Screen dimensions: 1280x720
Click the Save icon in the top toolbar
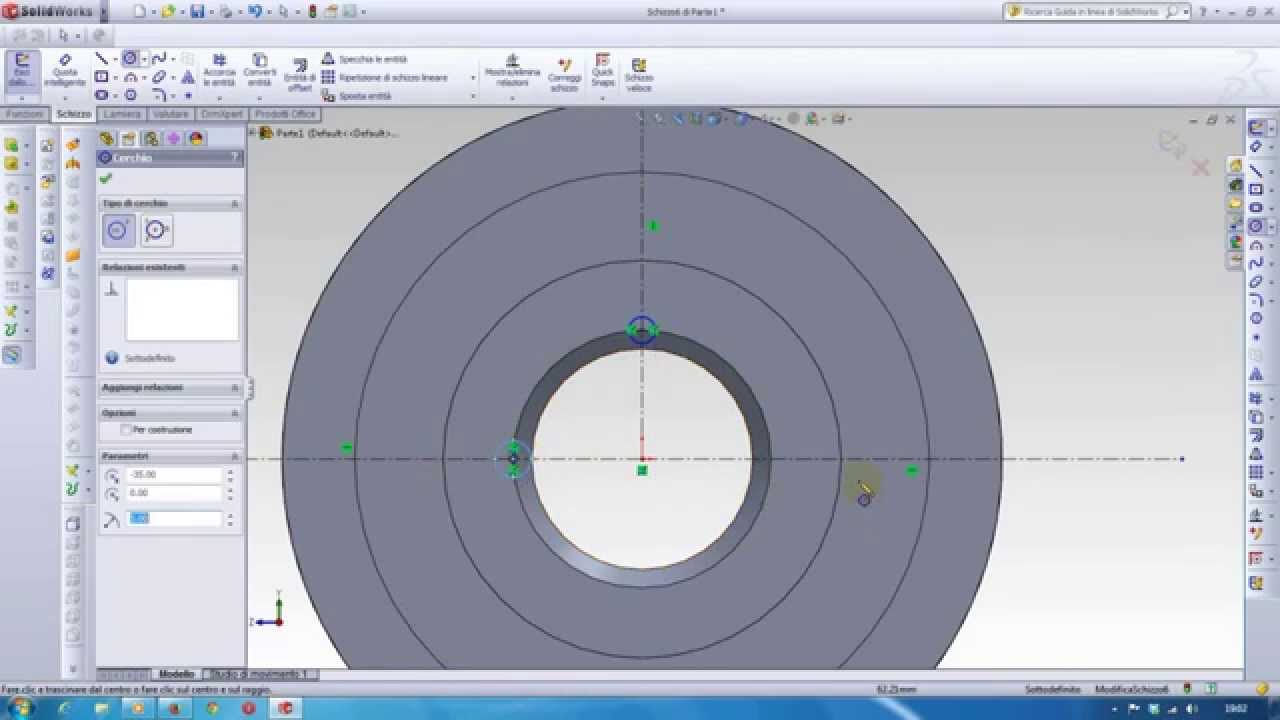pyautogui.click(x=197, y=12)
